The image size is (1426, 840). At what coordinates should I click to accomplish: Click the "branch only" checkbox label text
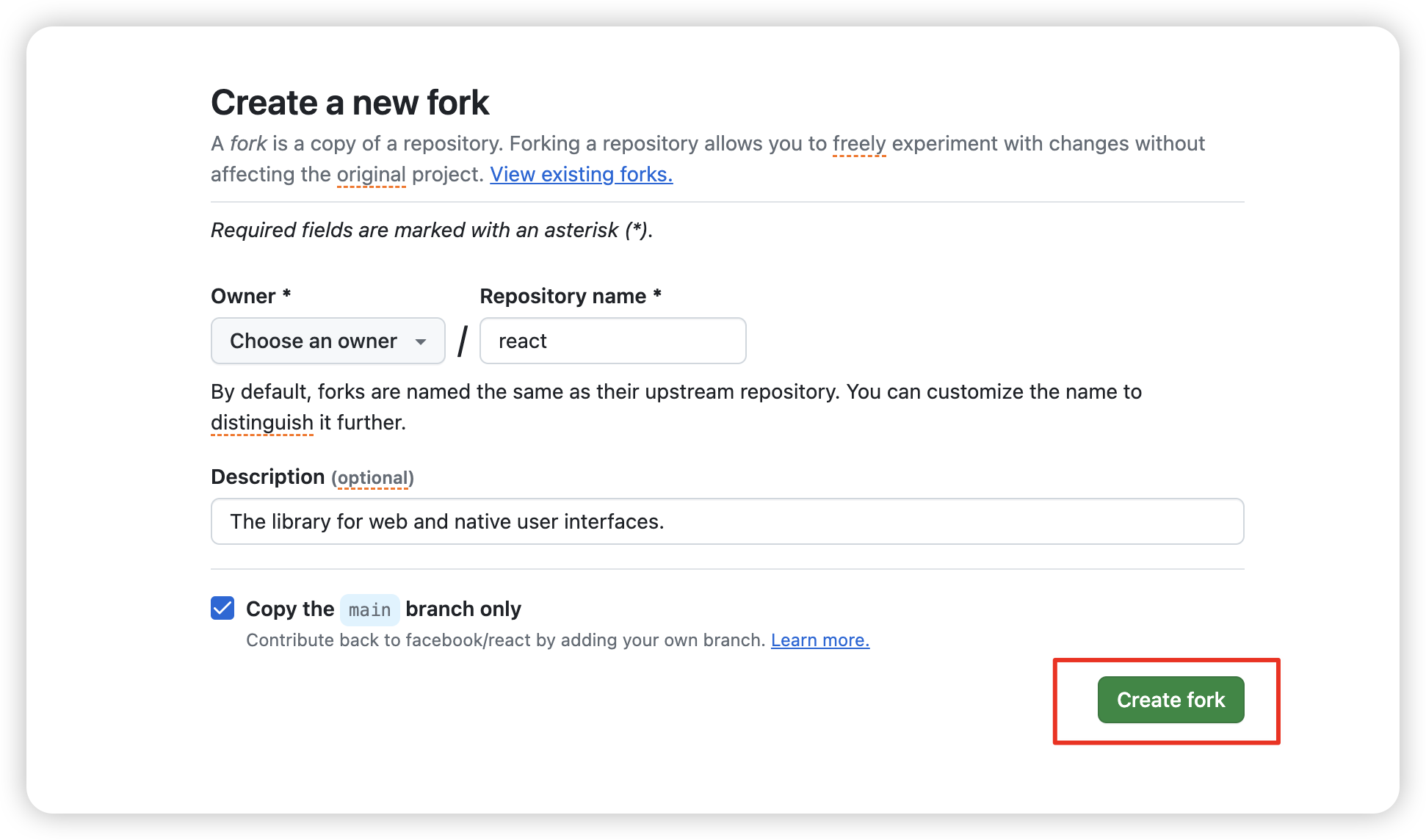click(463, 609)
